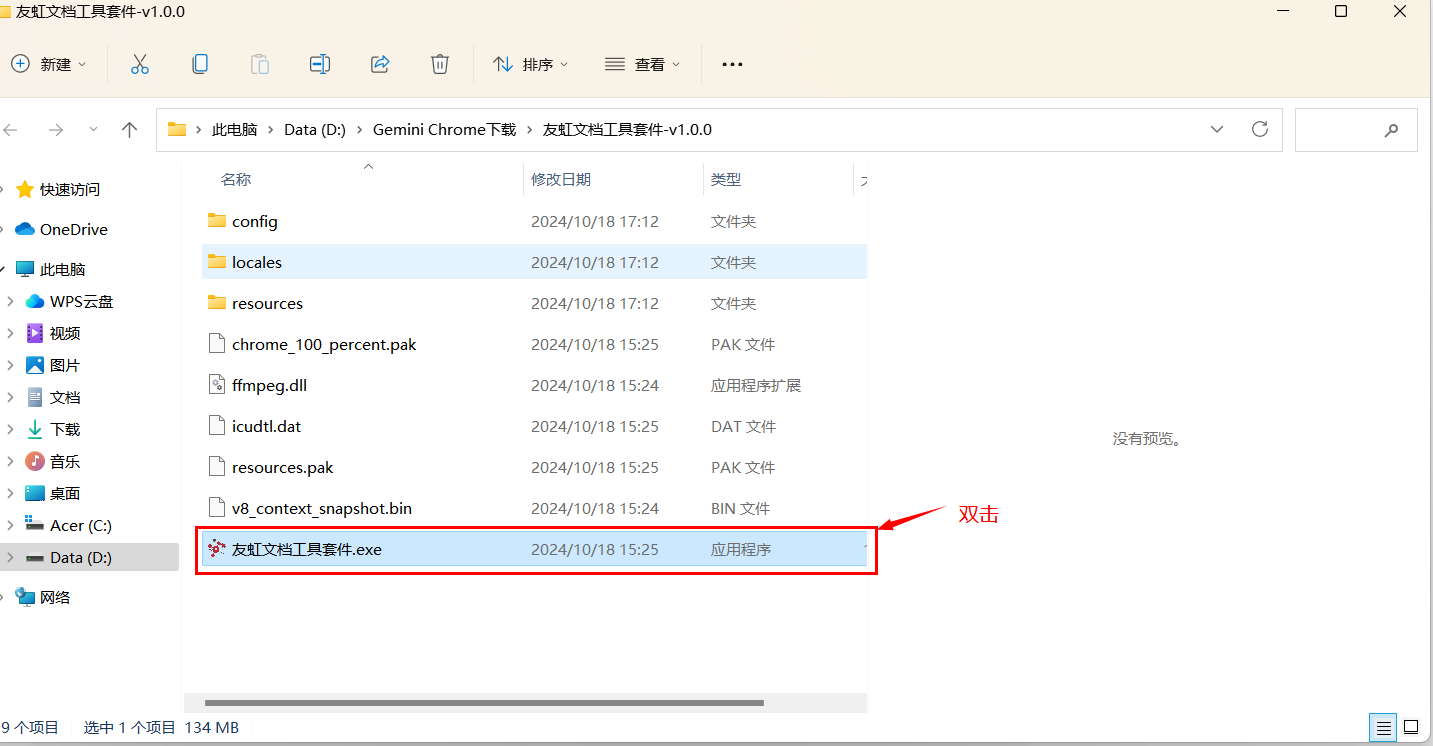Viewport: 1433px width, 746px height.
Task: Click the Up directory arrow icon
Action: (129, 129)
